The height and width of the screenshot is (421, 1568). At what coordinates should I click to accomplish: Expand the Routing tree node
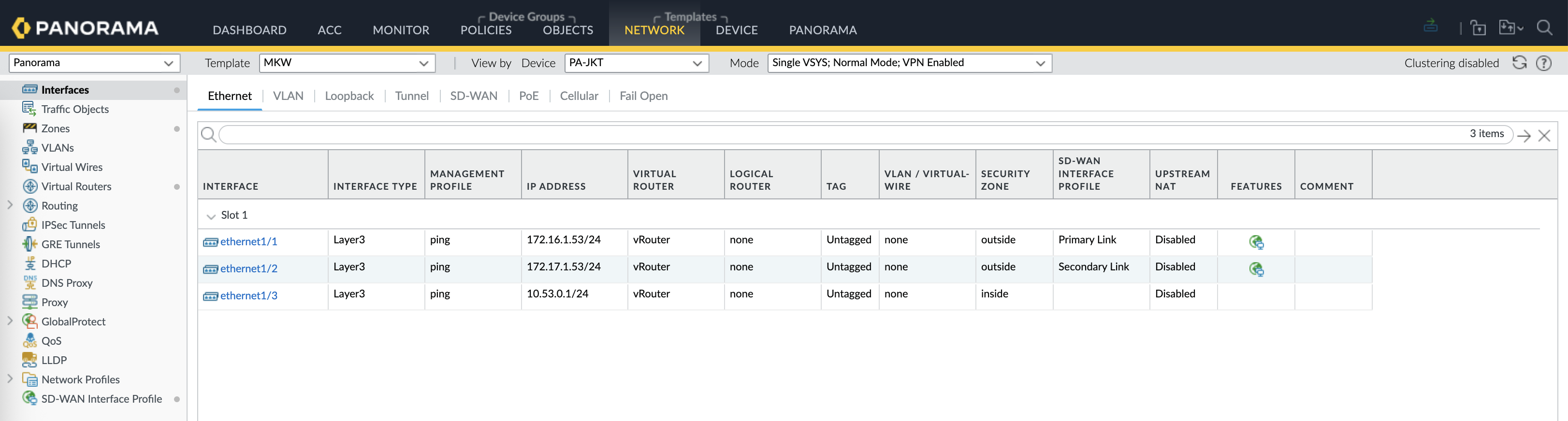[x=10, y=205]
